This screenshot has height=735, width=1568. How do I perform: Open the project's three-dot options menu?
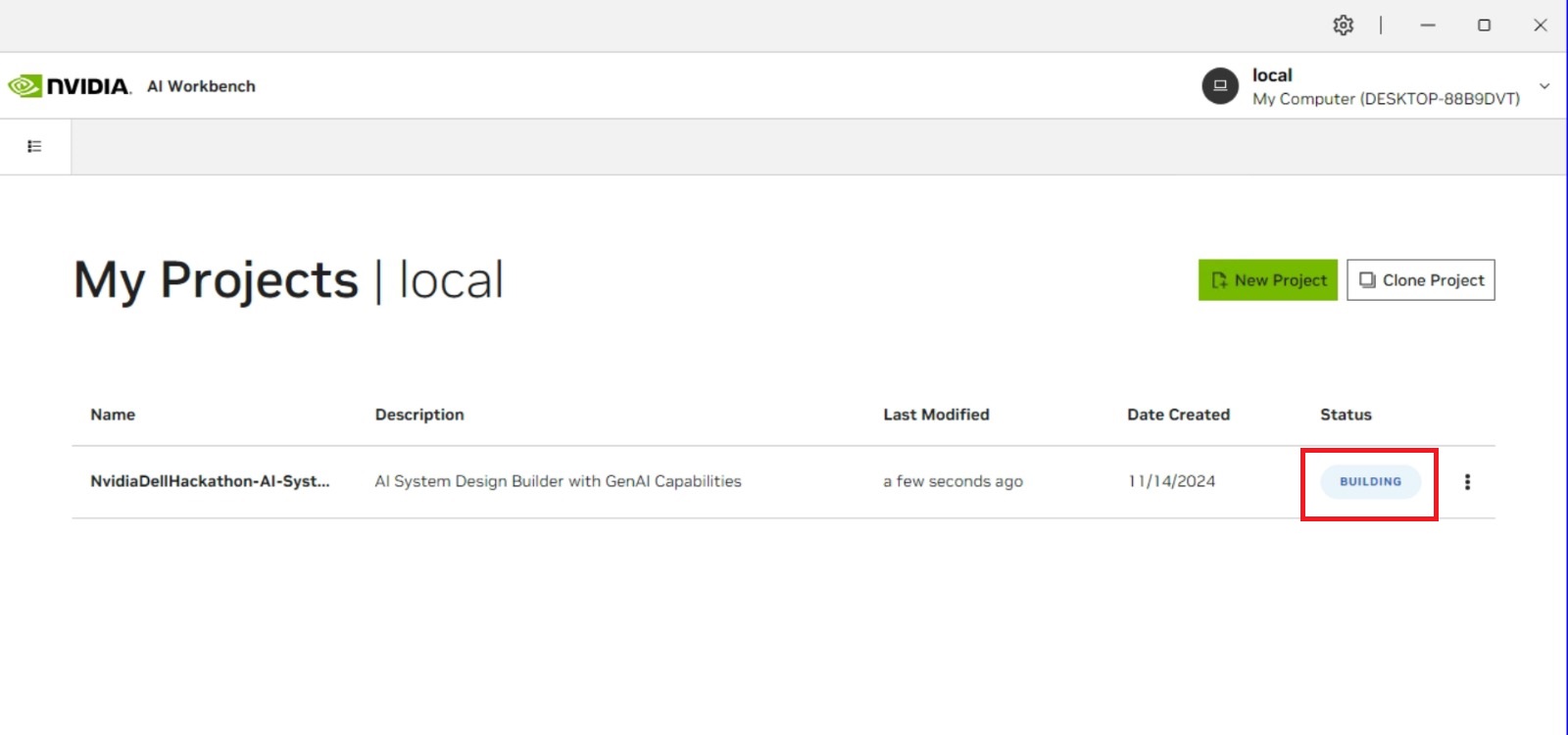click(1467, 481)
